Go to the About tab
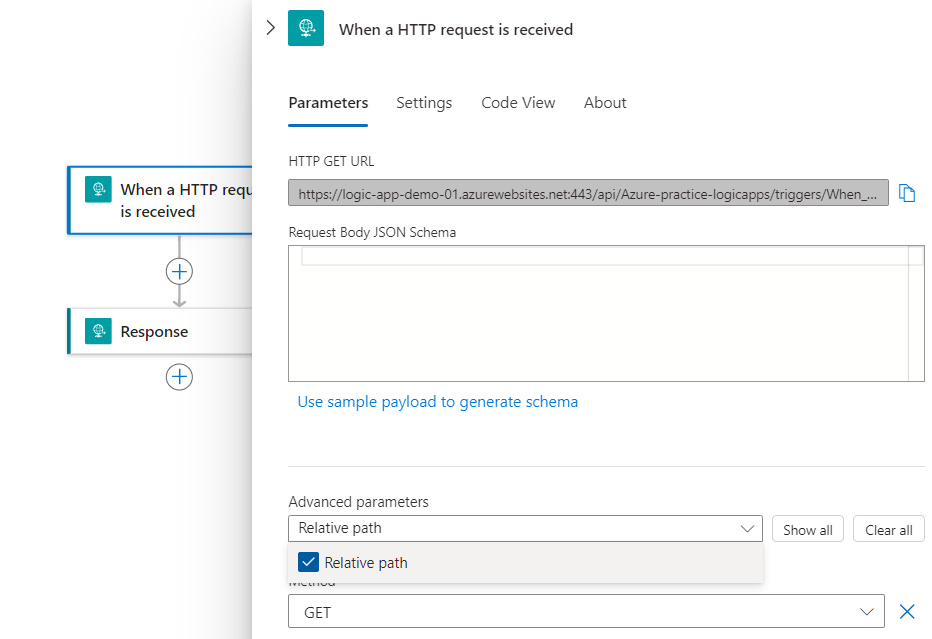The image size is (932, 639). pos(605,103)
